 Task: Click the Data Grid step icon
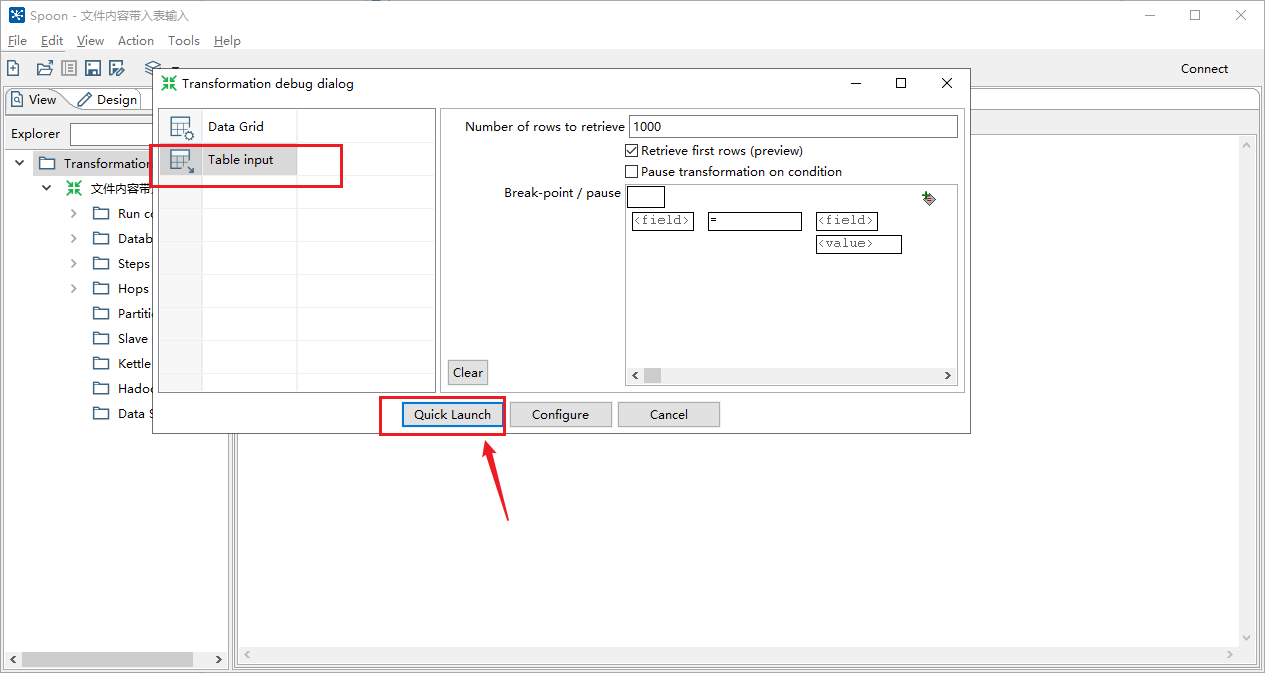[181, 127]
